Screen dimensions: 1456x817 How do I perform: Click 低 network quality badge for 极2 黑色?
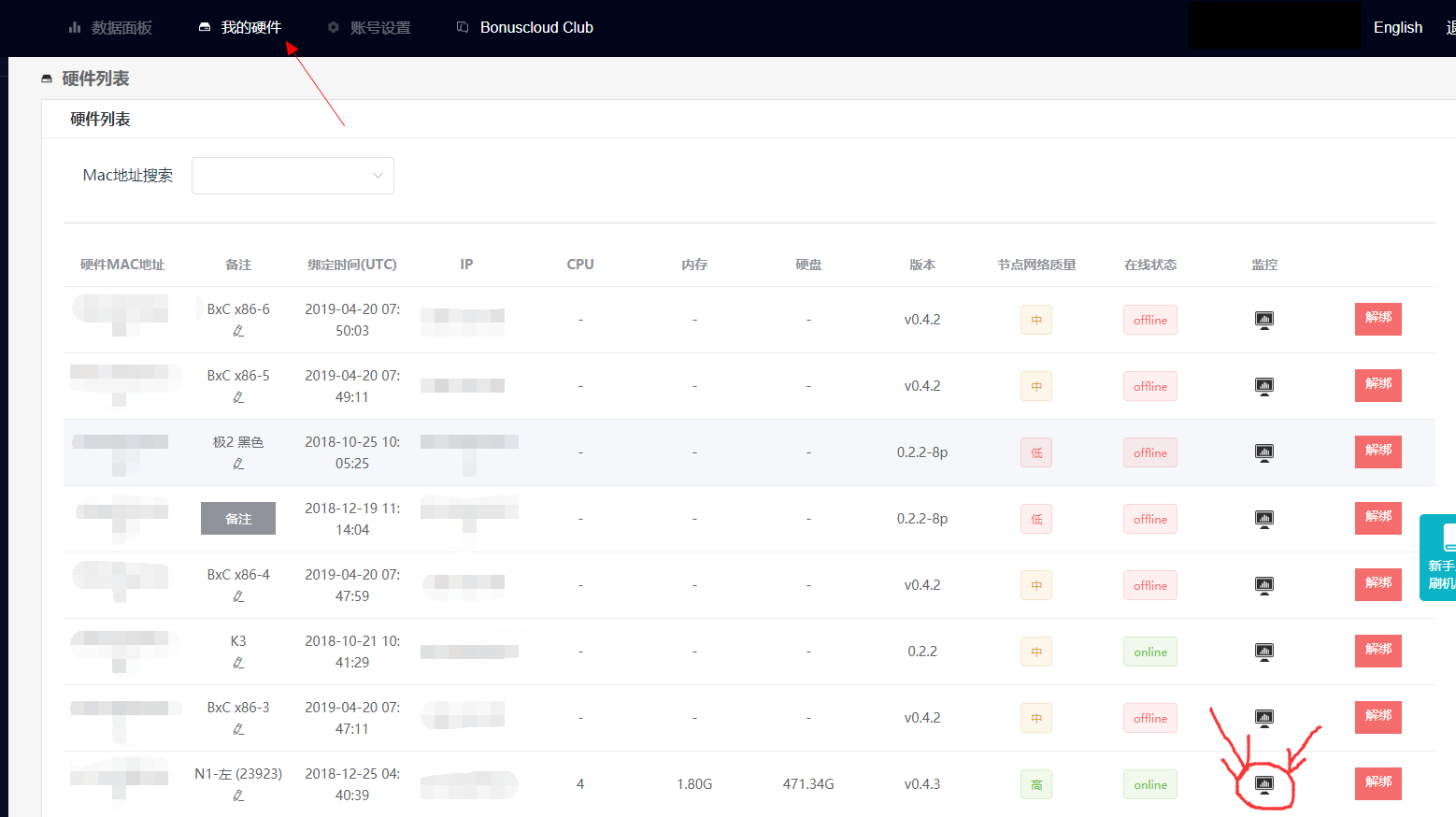1036,452
